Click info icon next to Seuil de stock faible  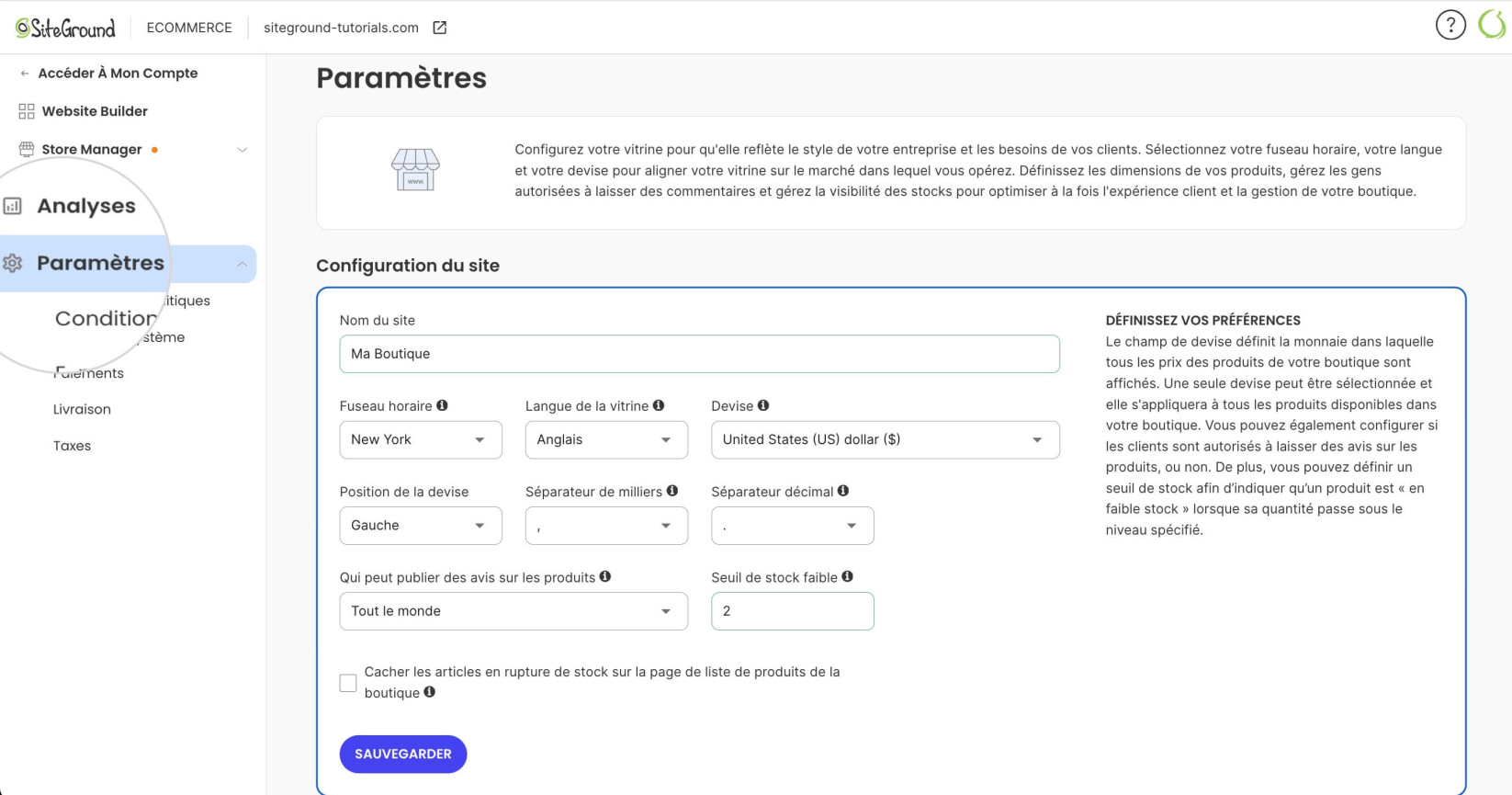848,576
